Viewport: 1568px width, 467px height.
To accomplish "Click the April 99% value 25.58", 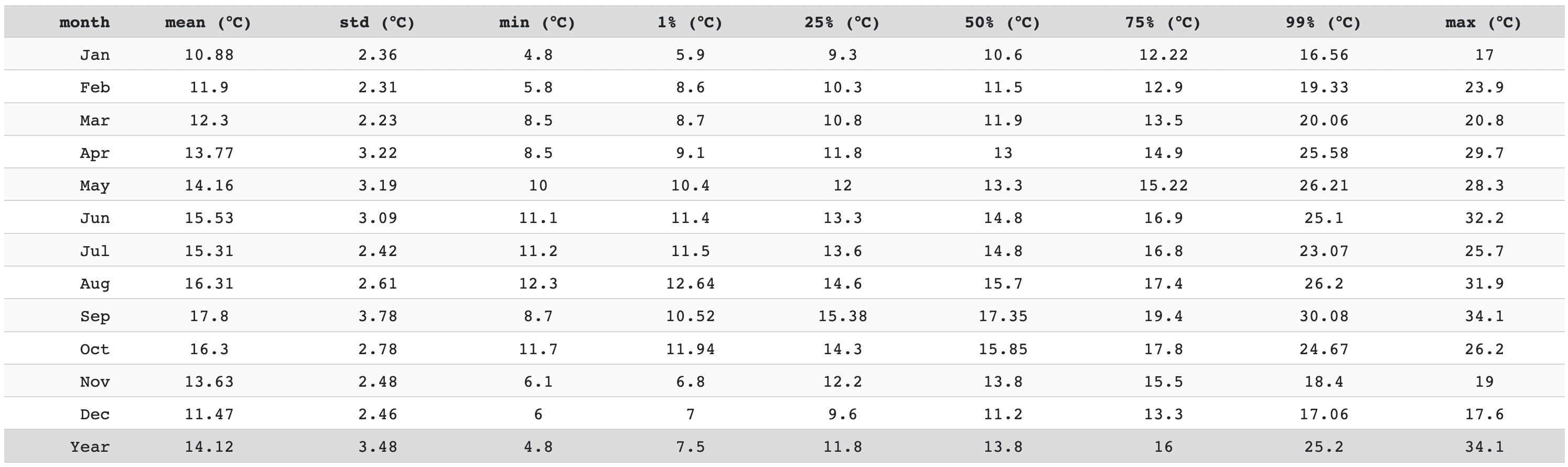I will click(x=1324, y=153).
